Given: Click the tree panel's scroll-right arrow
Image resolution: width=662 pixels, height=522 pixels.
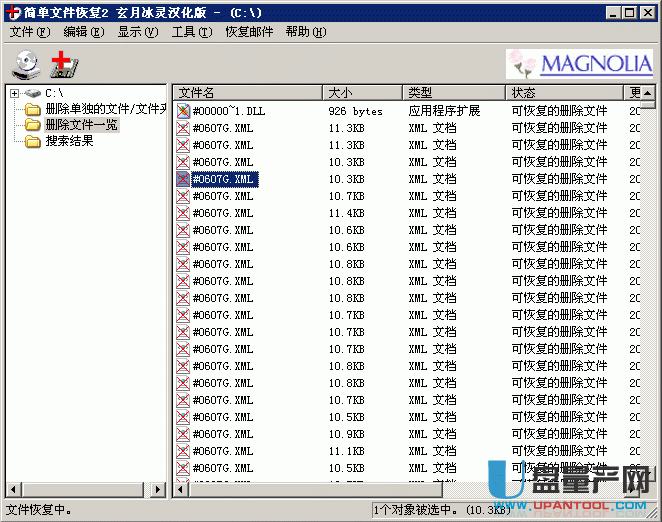Looking at the screenshot, I should pyautogui.click(x=157, y=490).
